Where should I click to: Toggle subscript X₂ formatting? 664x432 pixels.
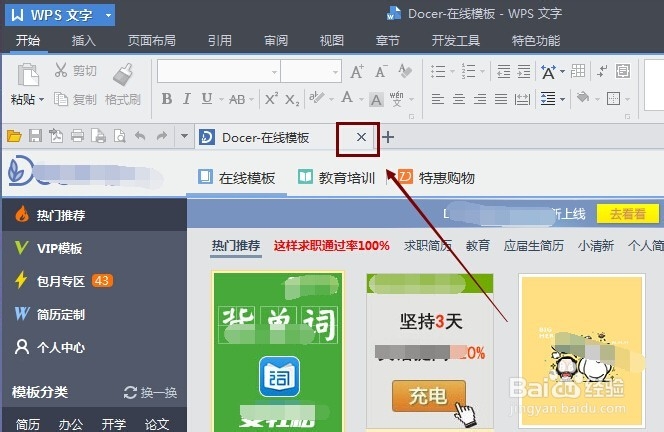pyautogui.click(x=292, y=100)
